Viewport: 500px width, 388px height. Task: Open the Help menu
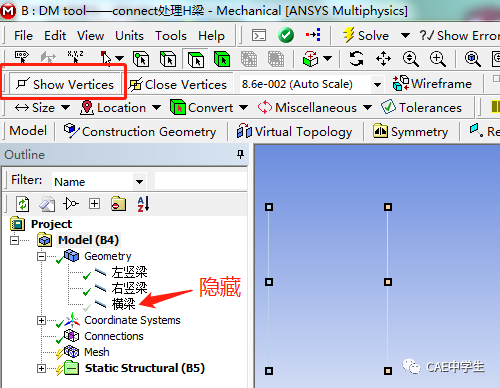point(211,36)
